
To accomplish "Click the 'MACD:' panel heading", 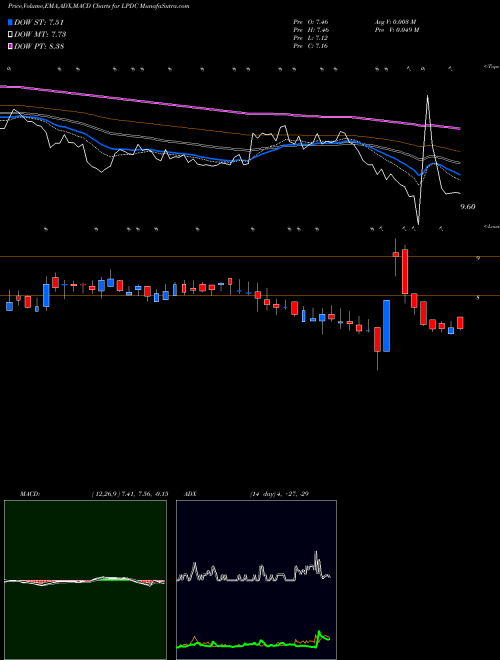I will click(x=30, y=494).
